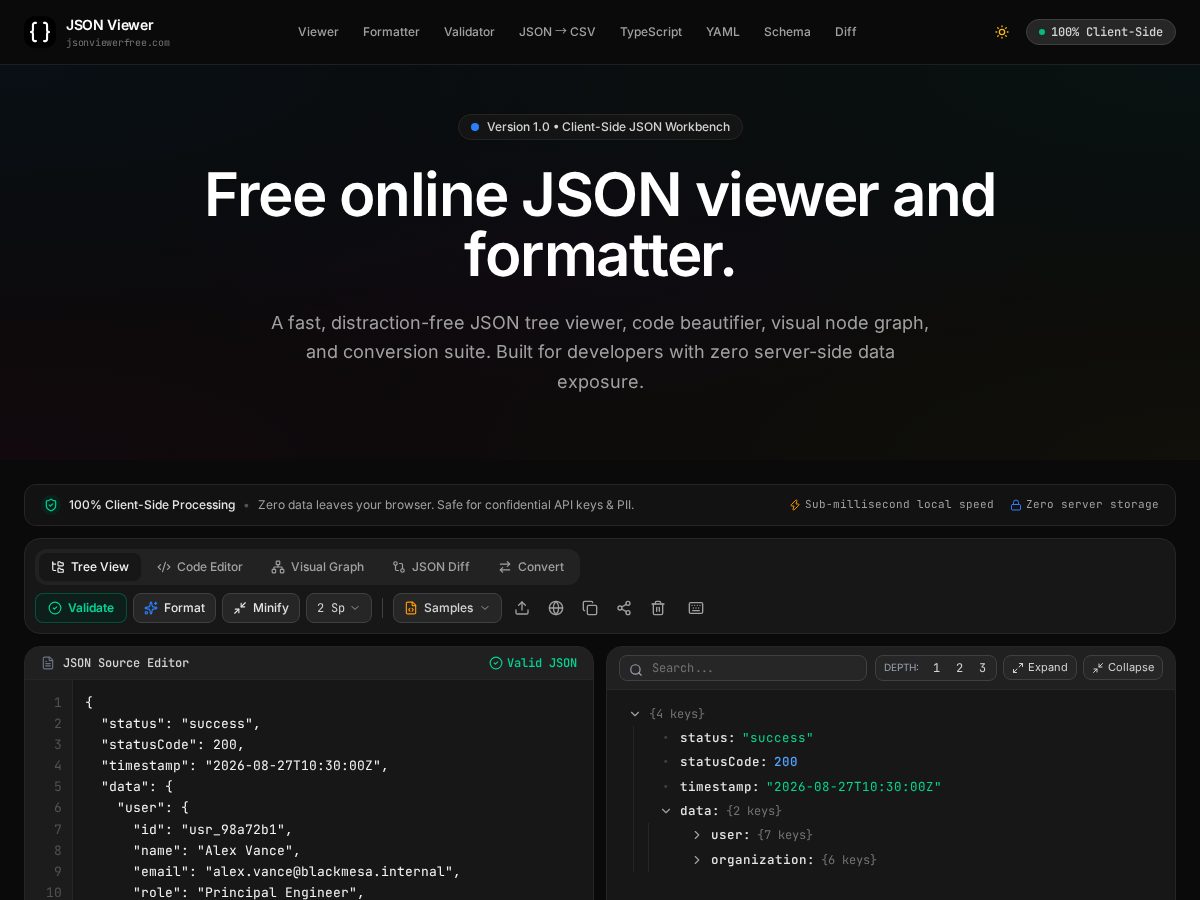Select the timestamp tree row
This screenshot has width=1200, height=900.
(810, 787)
